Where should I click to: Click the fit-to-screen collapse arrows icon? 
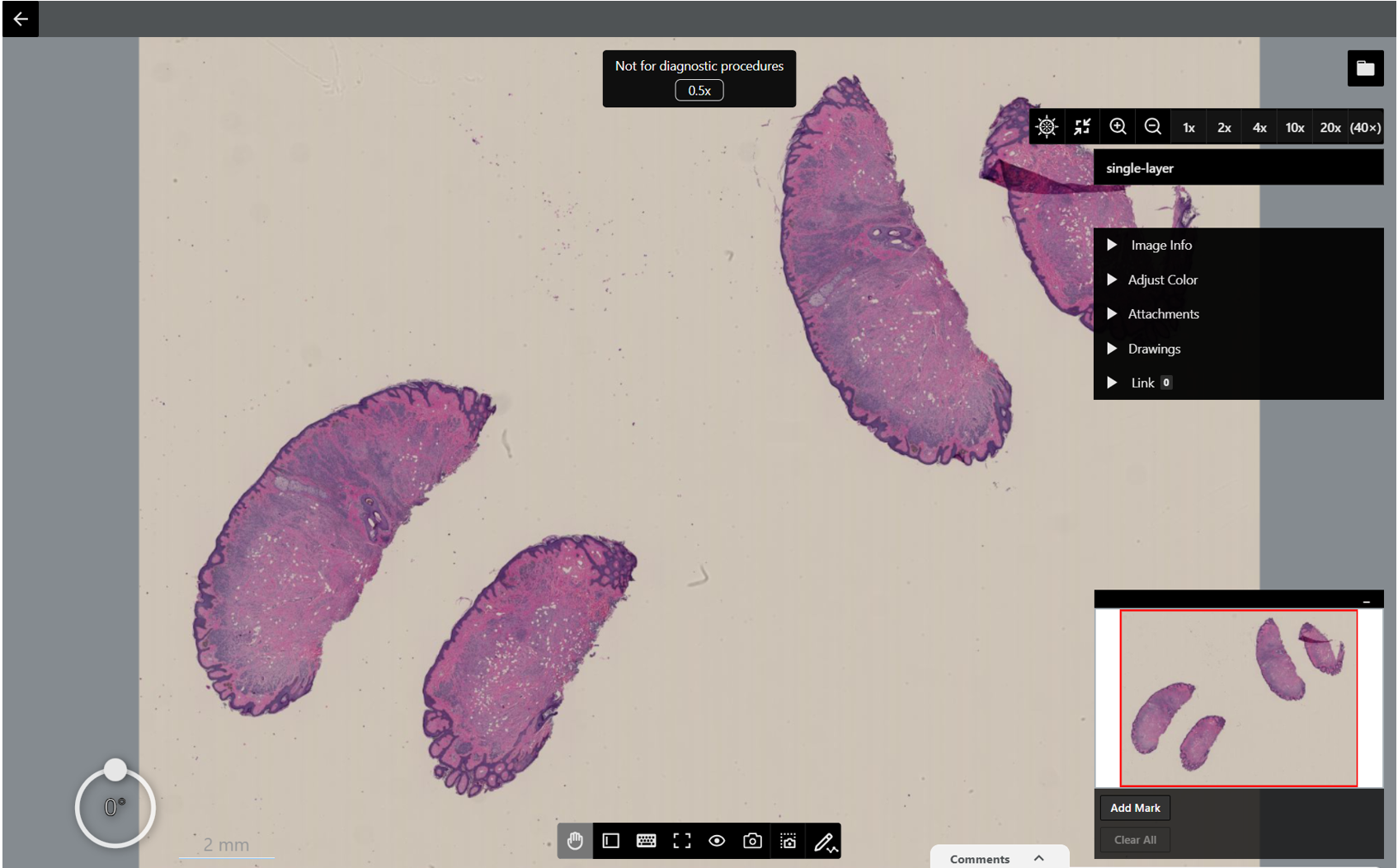pyautogui.click(x=1082, y=127)
